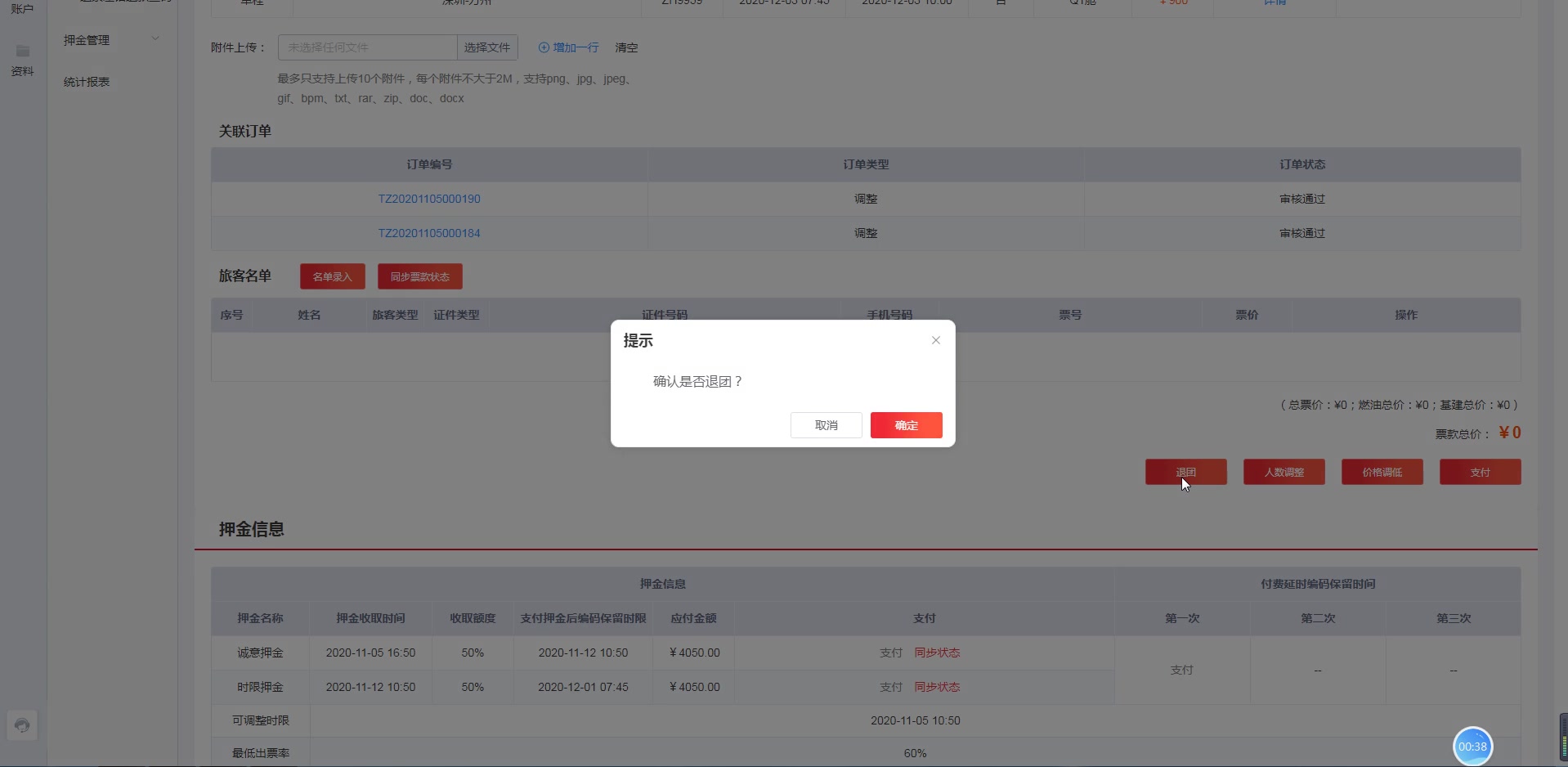Open the 账户 item in left rail

point(22,9)
